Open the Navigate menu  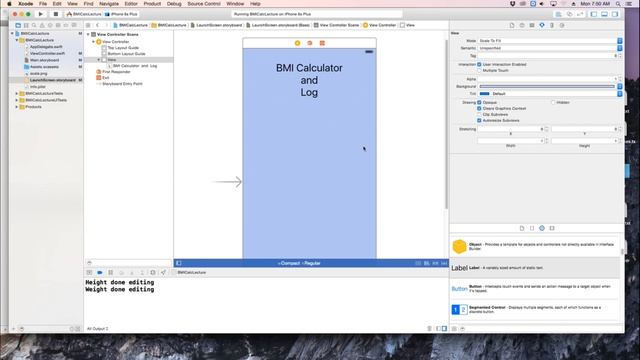109,4
